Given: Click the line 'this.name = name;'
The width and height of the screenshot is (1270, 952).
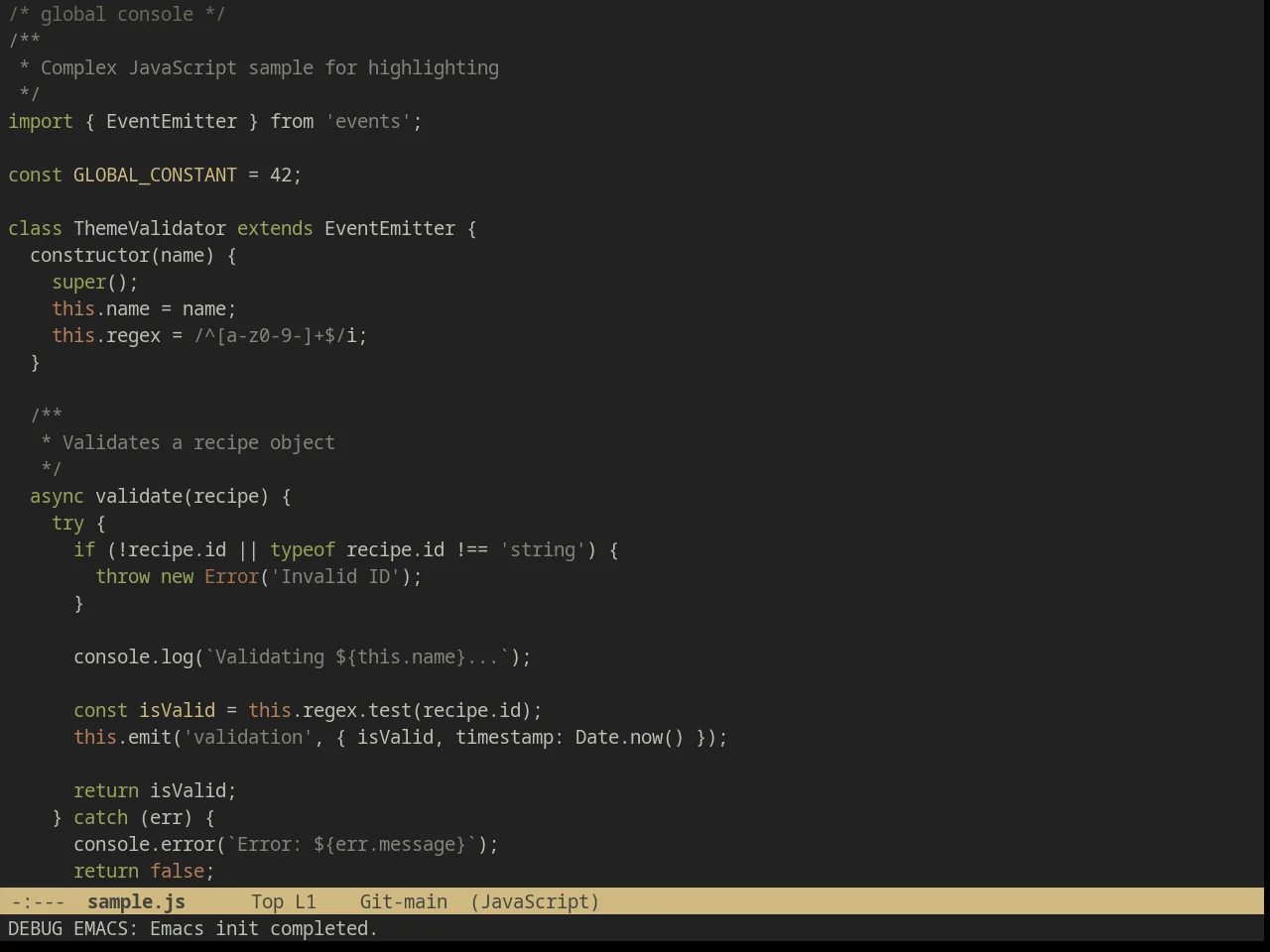Looking at the screenshot, I should [145, 309].
